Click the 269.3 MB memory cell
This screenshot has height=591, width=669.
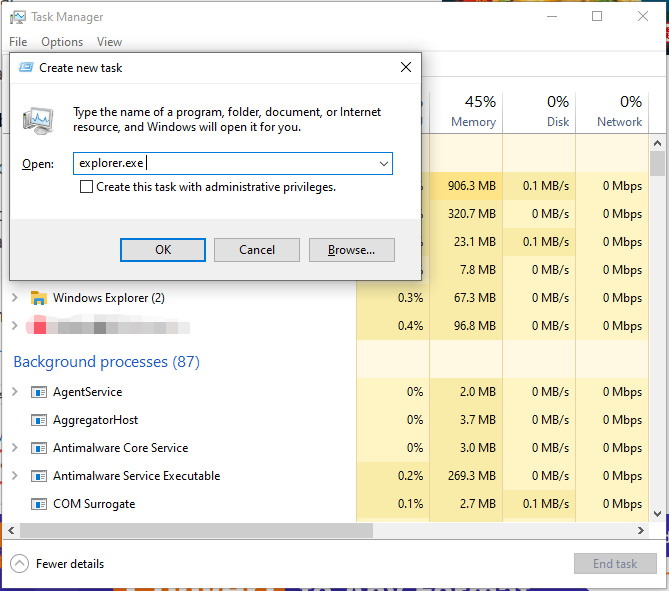pyautogui.click(x=466, y=476)
